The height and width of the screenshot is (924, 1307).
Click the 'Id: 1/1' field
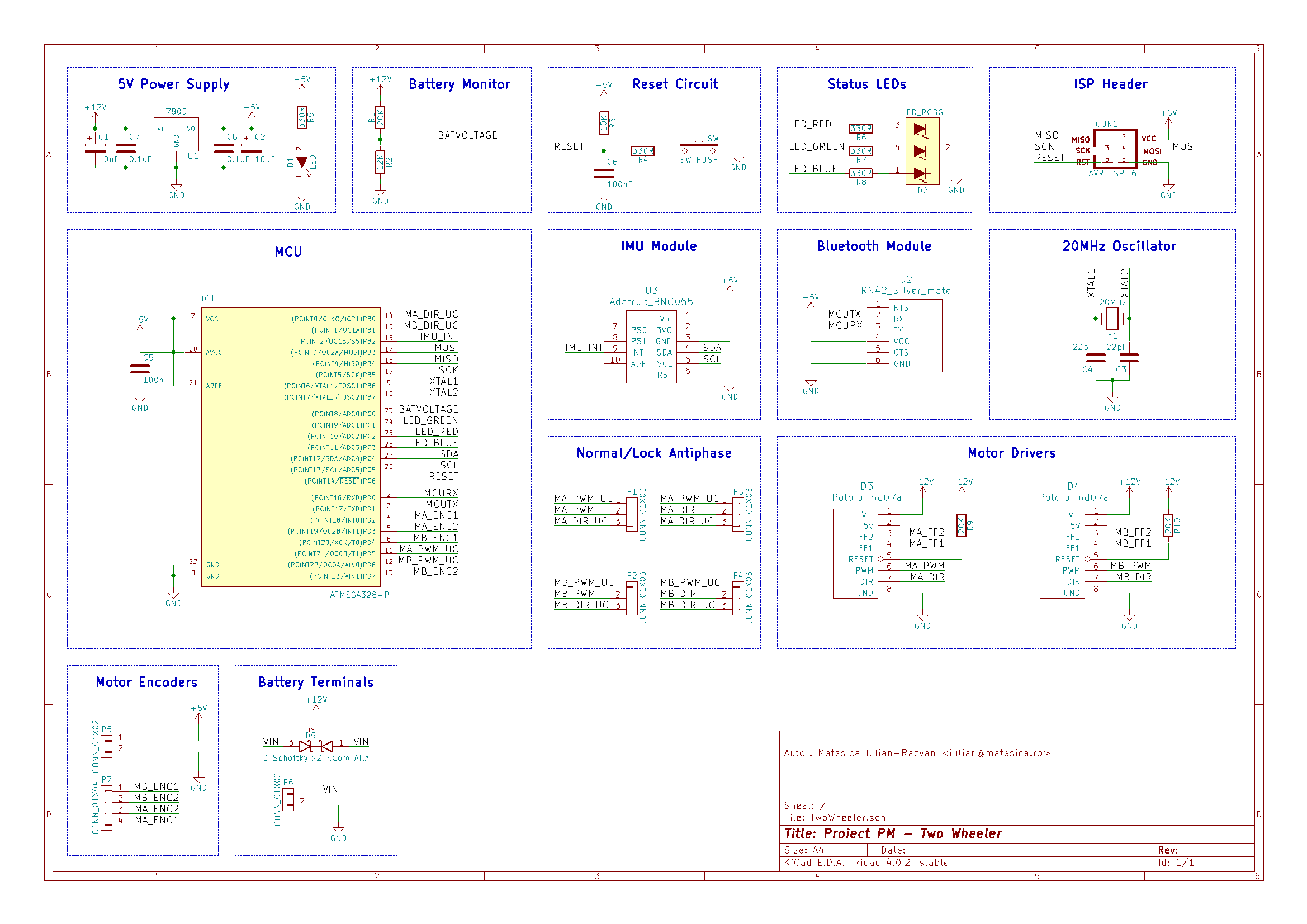click(1176, 863)
